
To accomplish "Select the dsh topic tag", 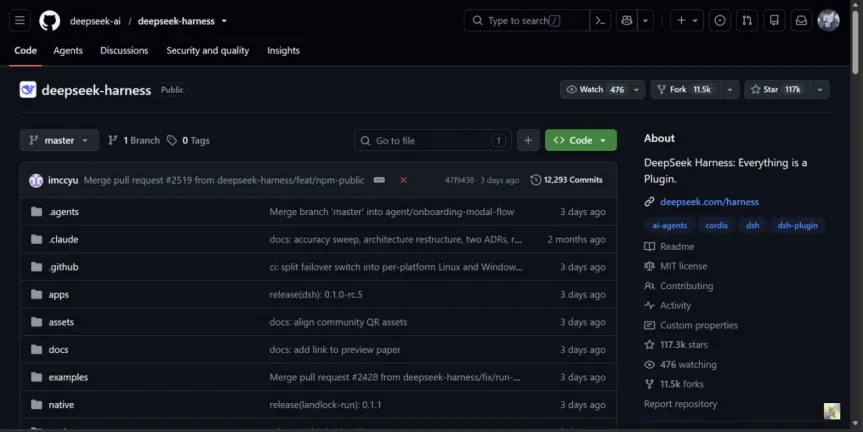I will pyautogui.click(x=752, y=226).
